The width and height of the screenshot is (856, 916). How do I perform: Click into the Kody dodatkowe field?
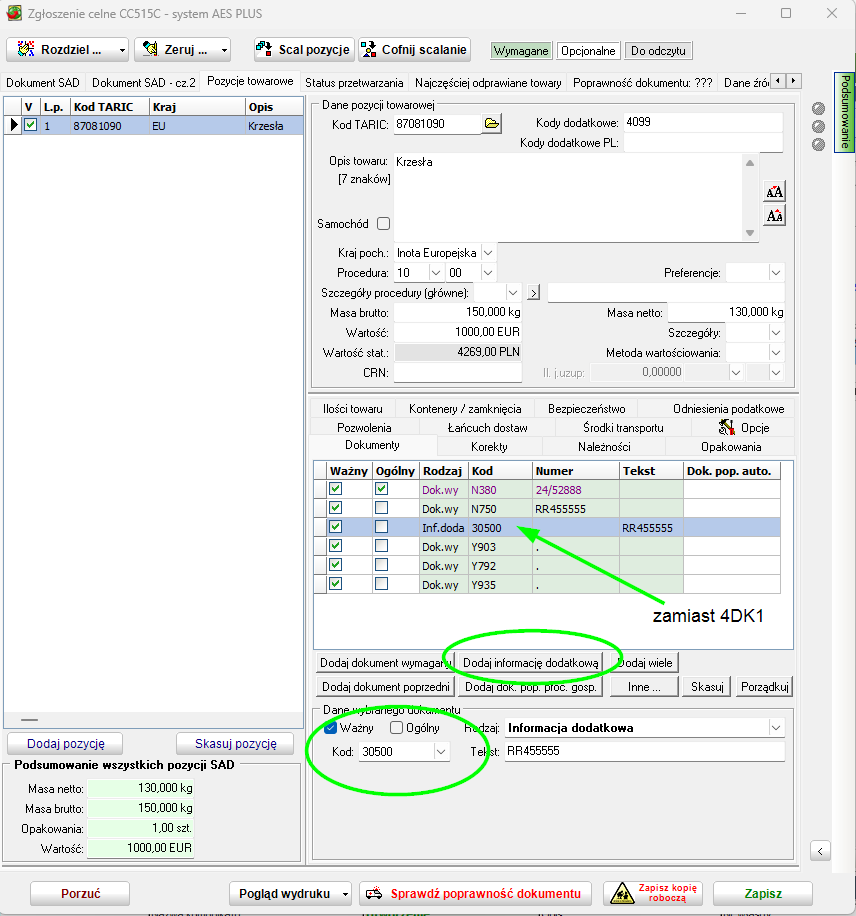(x=703, y=122)
